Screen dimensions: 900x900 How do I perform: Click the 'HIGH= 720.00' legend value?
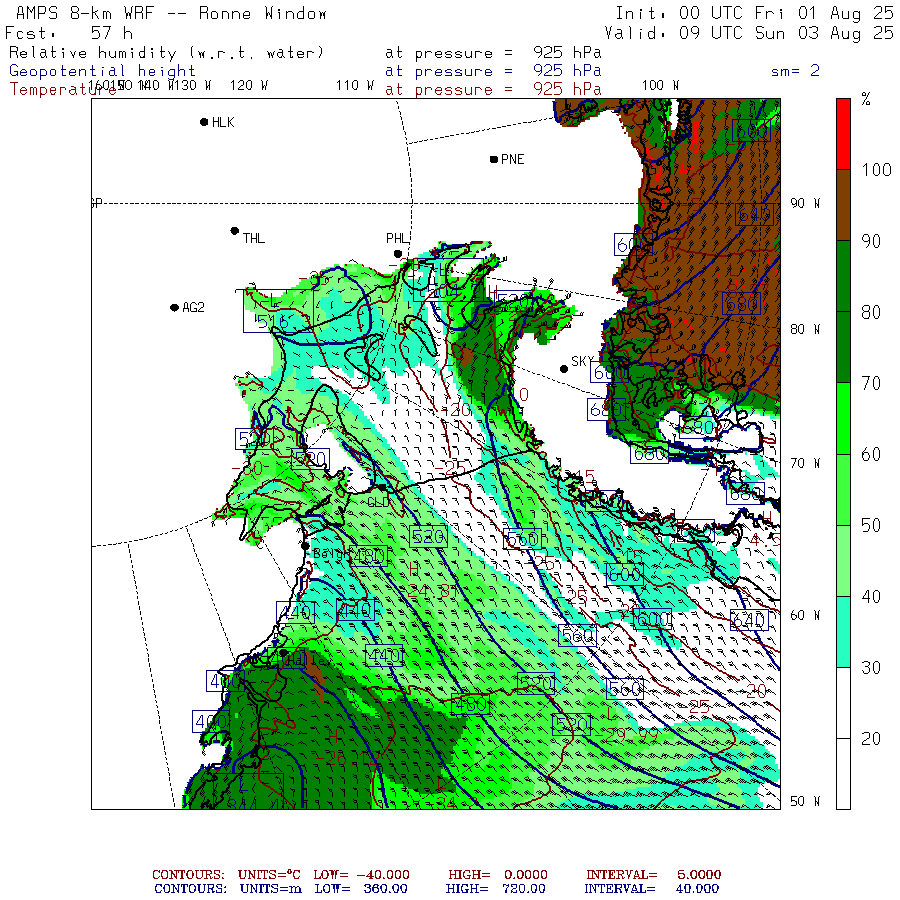click(x=496, y=889)
